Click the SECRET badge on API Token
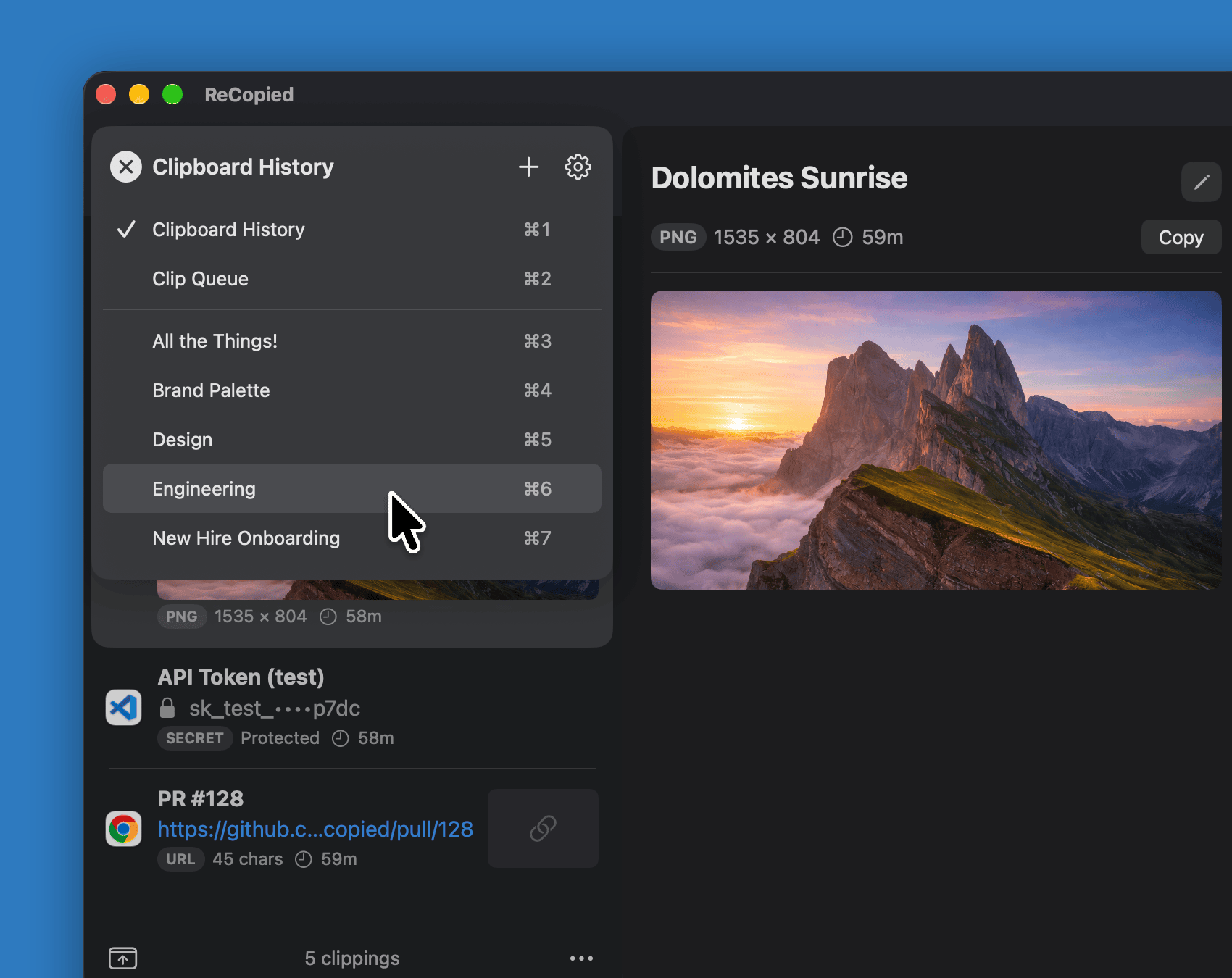This screenshot has height=978, width=1232. click(195, 738)
